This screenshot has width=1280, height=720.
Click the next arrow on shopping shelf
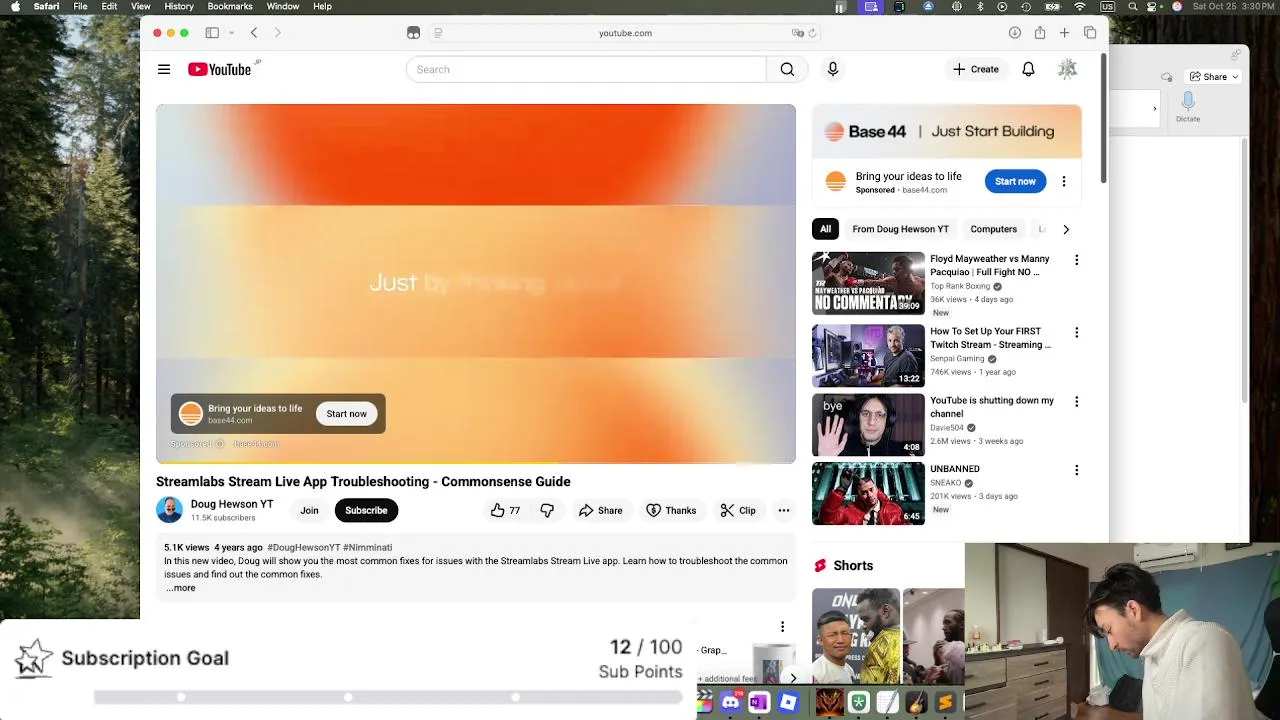click(793, 678)
